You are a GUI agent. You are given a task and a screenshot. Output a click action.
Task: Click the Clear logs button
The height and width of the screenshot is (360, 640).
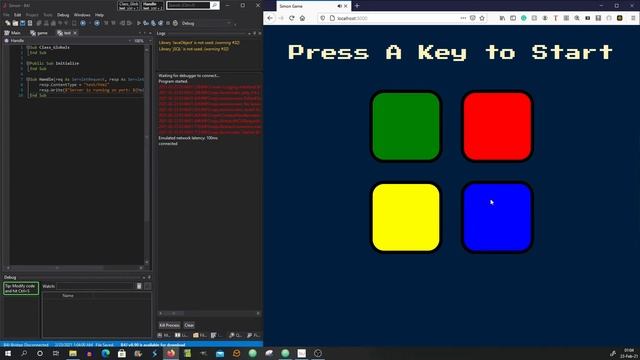(189, 325)
